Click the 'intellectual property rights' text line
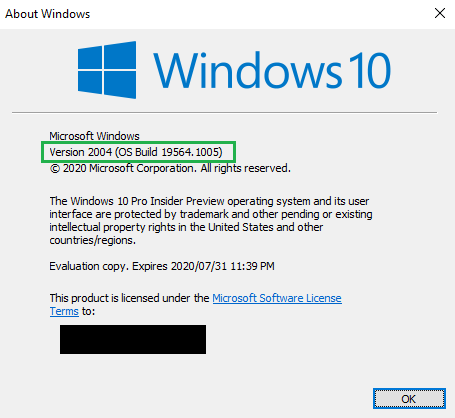This screenshot has height=418, width=455. 186,227
